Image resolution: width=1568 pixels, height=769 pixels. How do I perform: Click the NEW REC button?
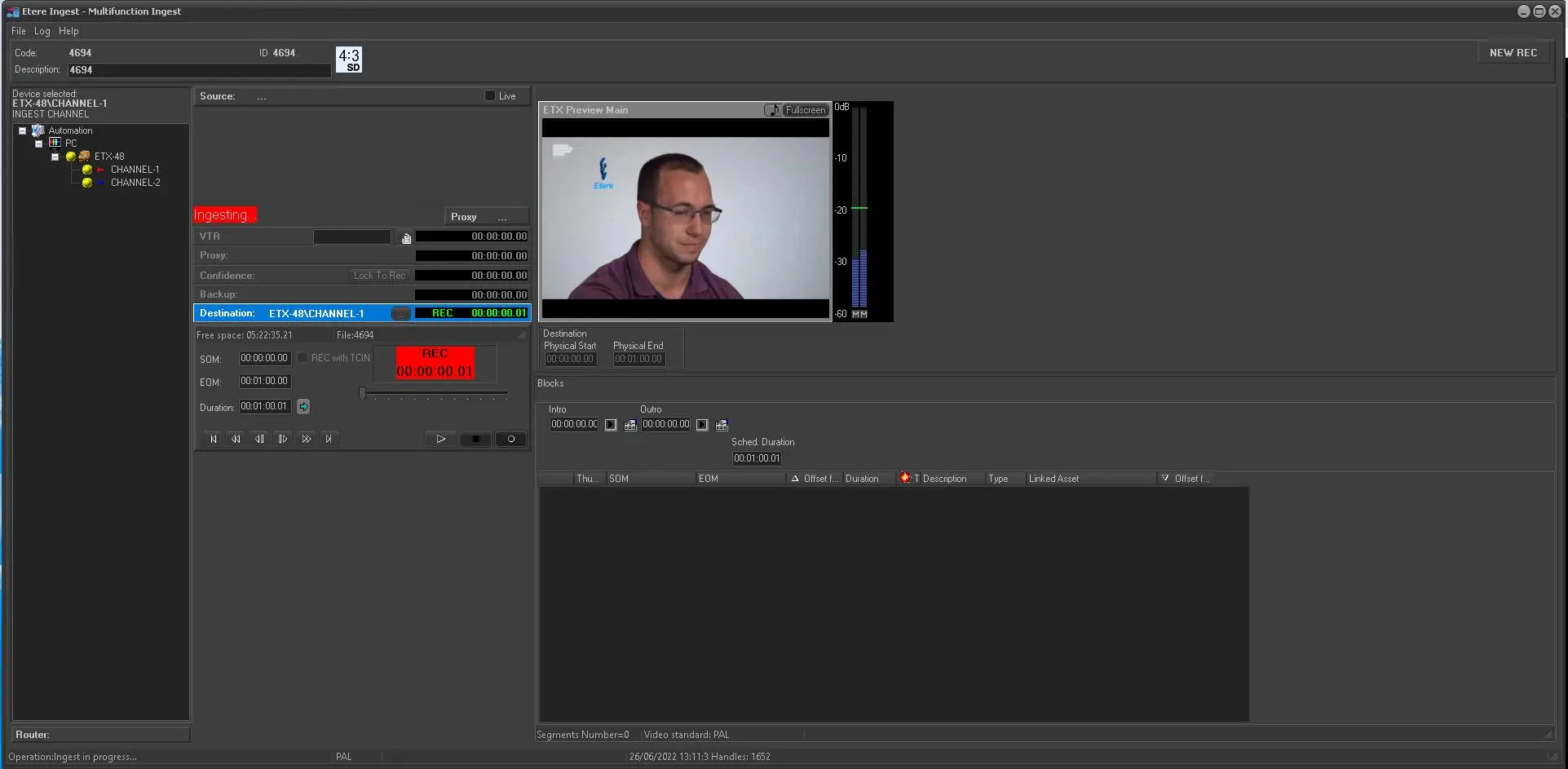[1513, 53]
